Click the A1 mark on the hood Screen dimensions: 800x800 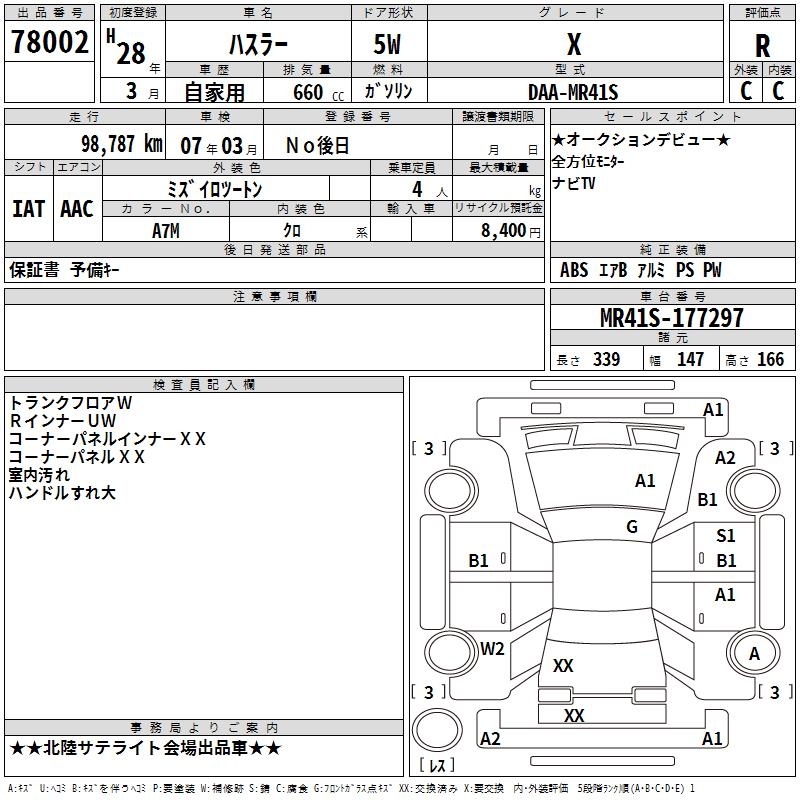(645, 481)
